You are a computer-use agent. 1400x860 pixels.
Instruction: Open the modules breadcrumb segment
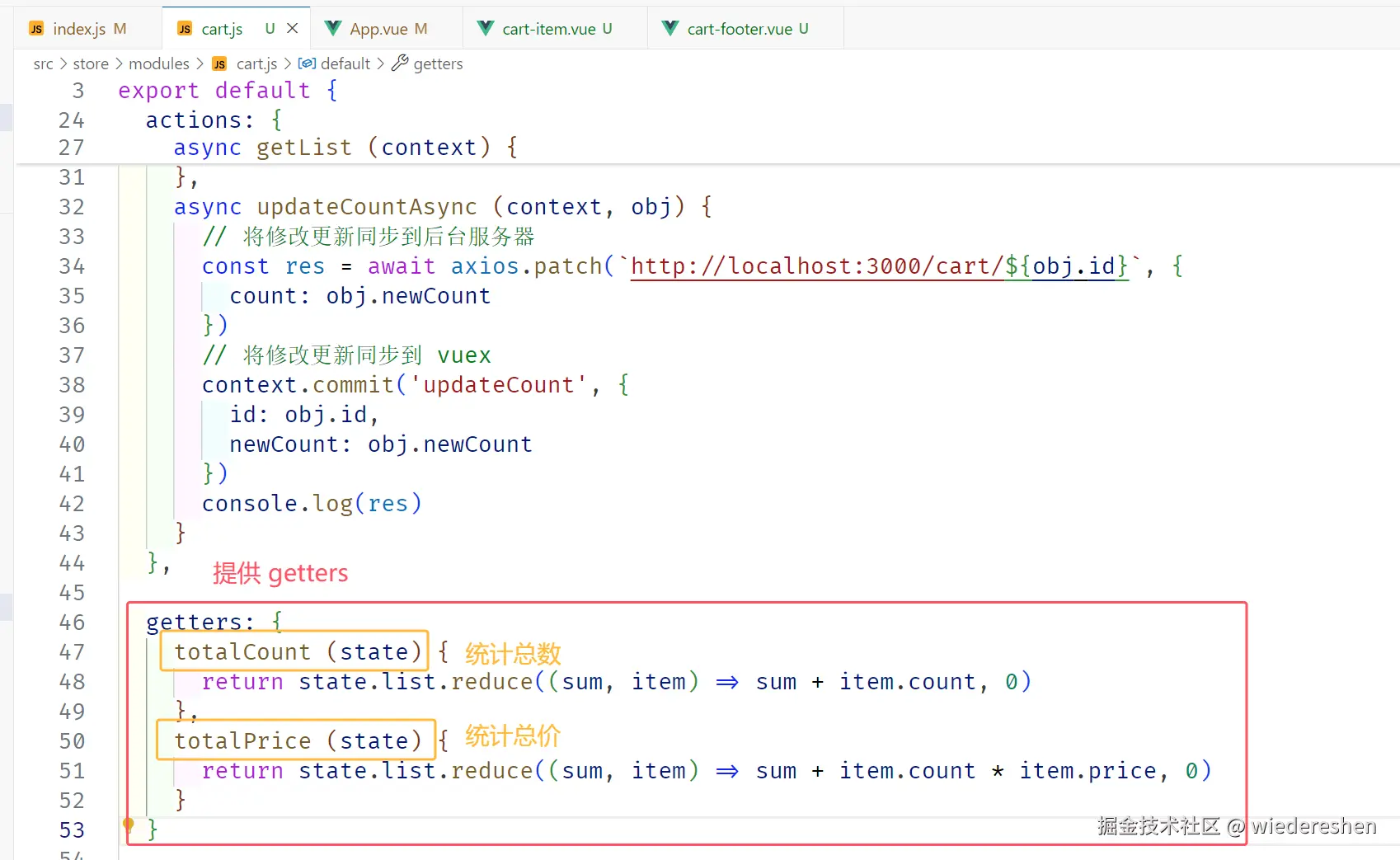click(x=159, y=63)
